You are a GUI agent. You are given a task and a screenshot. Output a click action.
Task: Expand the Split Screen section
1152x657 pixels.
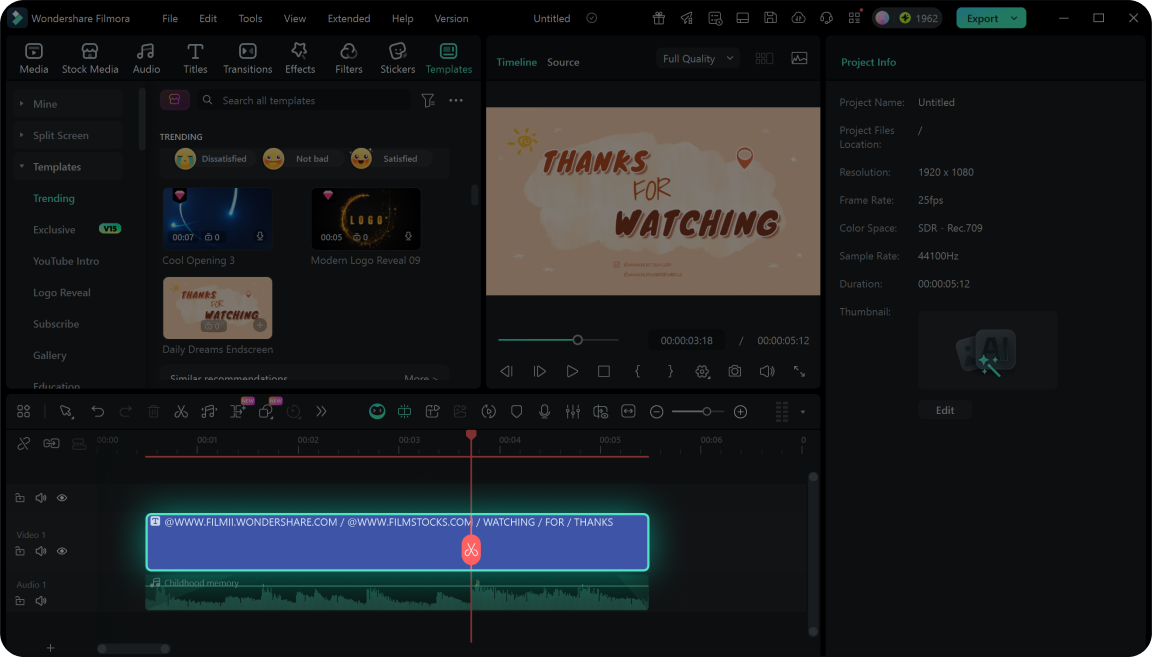pyautogui.click(x=68, y=135)
